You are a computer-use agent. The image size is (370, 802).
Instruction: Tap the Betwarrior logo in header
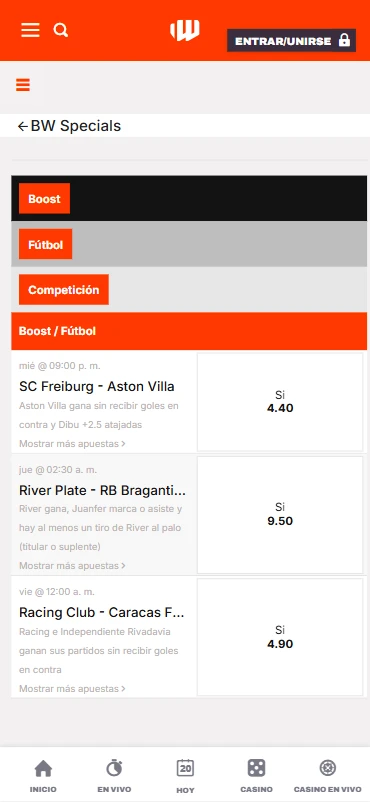point(185,30)
